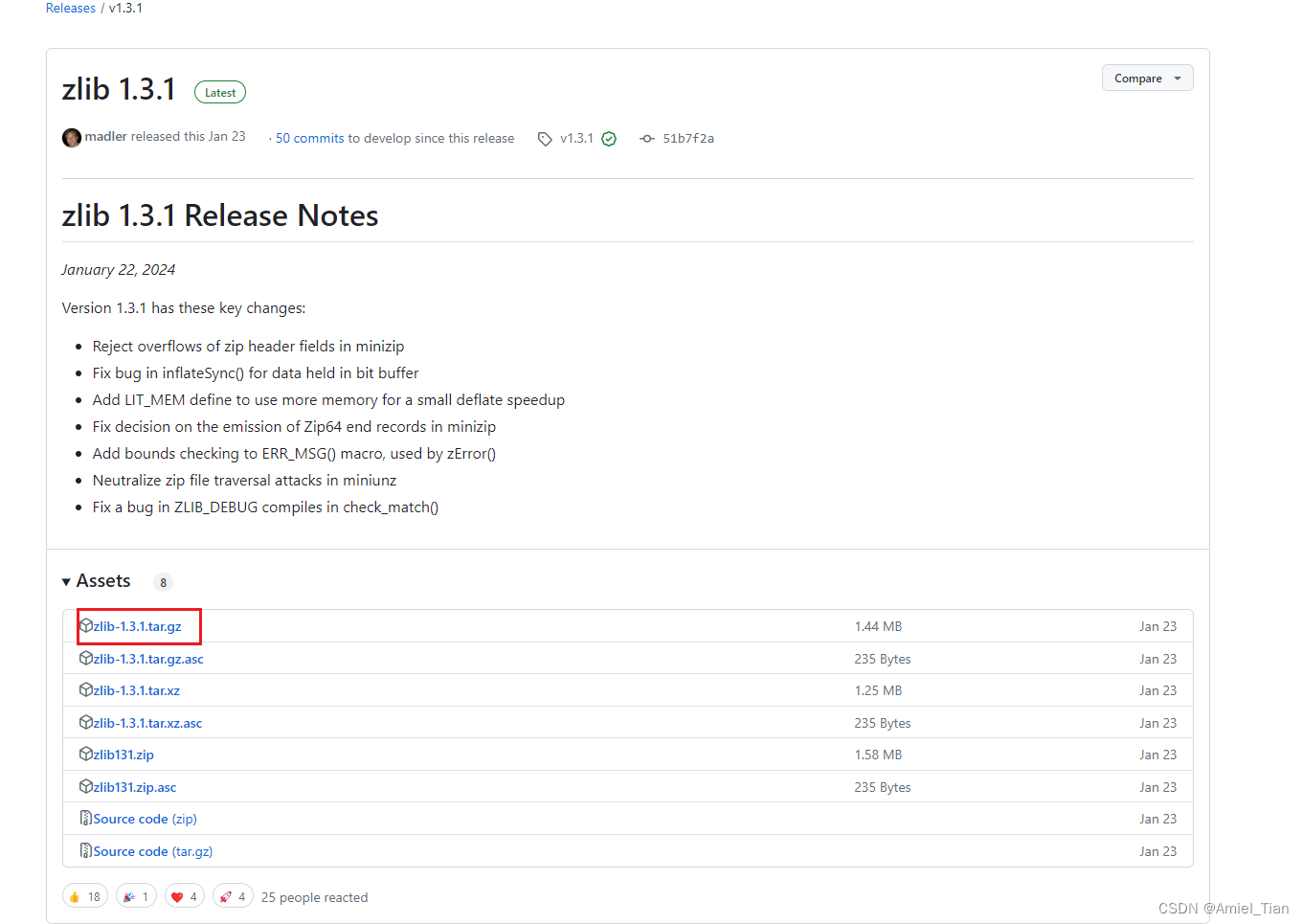Click the file icon beside Source code (tar.gz)

[86, 850]
